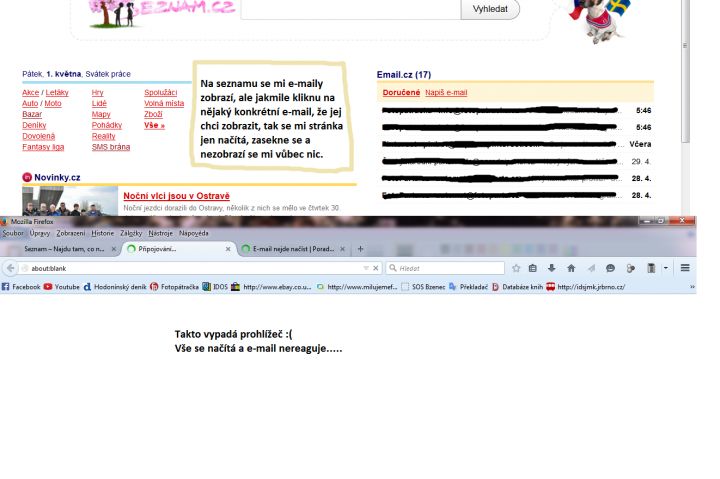Click the Novinky article photo thumbnail
Image resolution: width=720 pixels, height=479 pixels.
(70, 201)
